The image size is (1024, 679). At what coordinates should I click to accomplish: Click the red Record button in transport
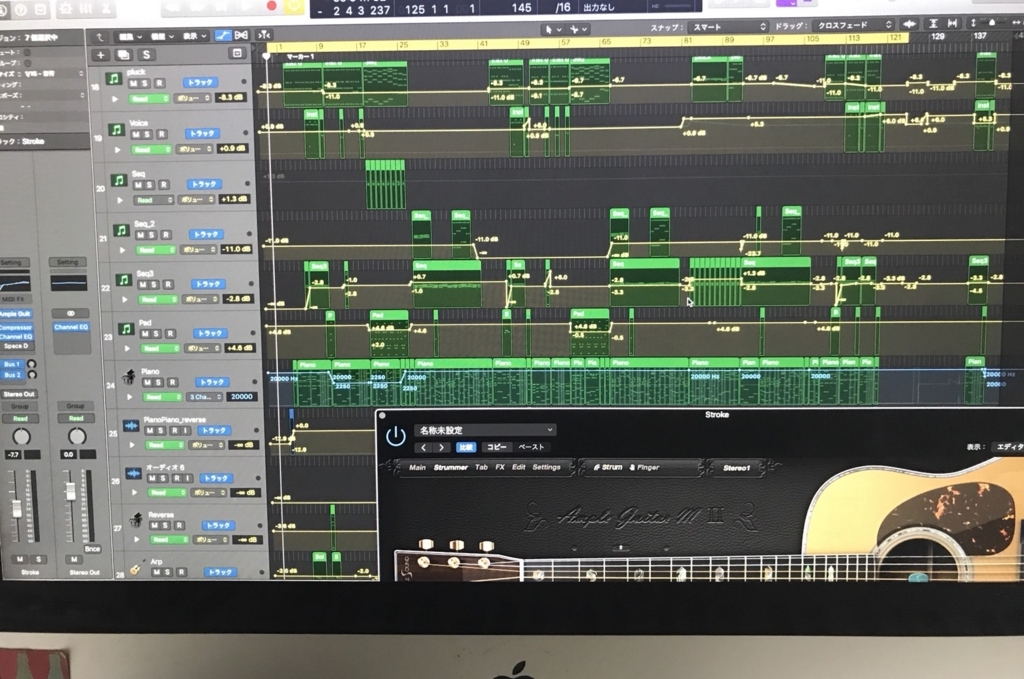coord(272,5)
